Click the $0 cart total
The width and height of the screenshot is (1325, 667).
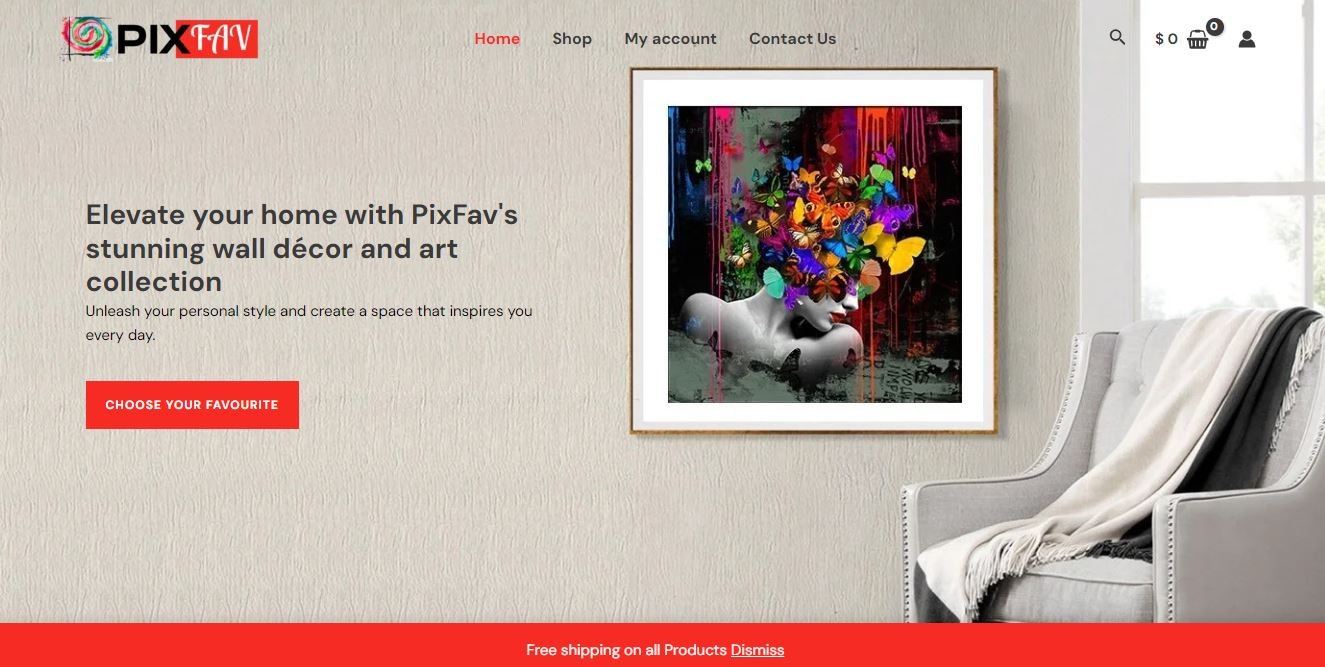(1166, 39)
